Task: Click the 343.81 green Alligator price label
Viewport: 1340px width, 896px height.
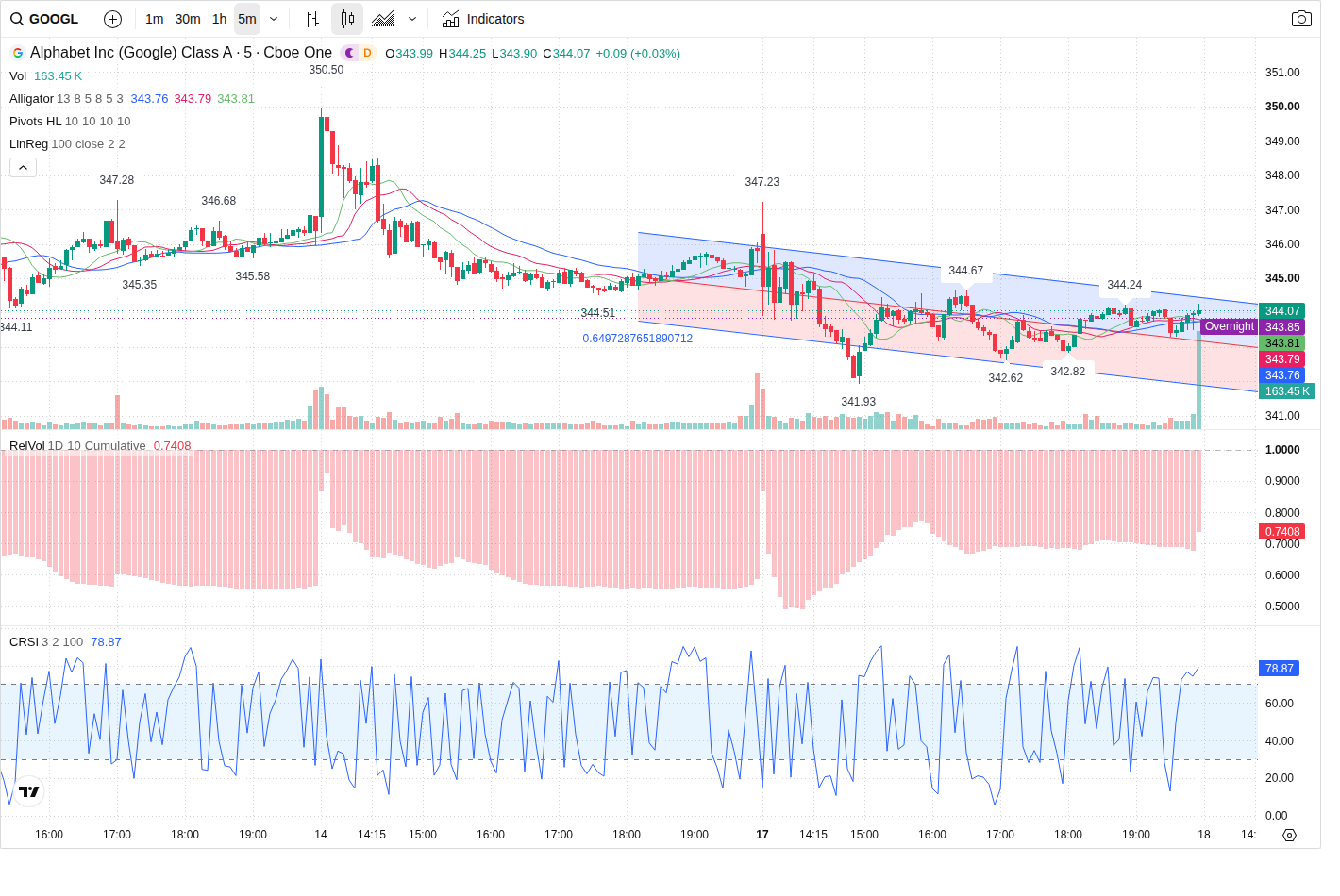Action: [1281, 343]
